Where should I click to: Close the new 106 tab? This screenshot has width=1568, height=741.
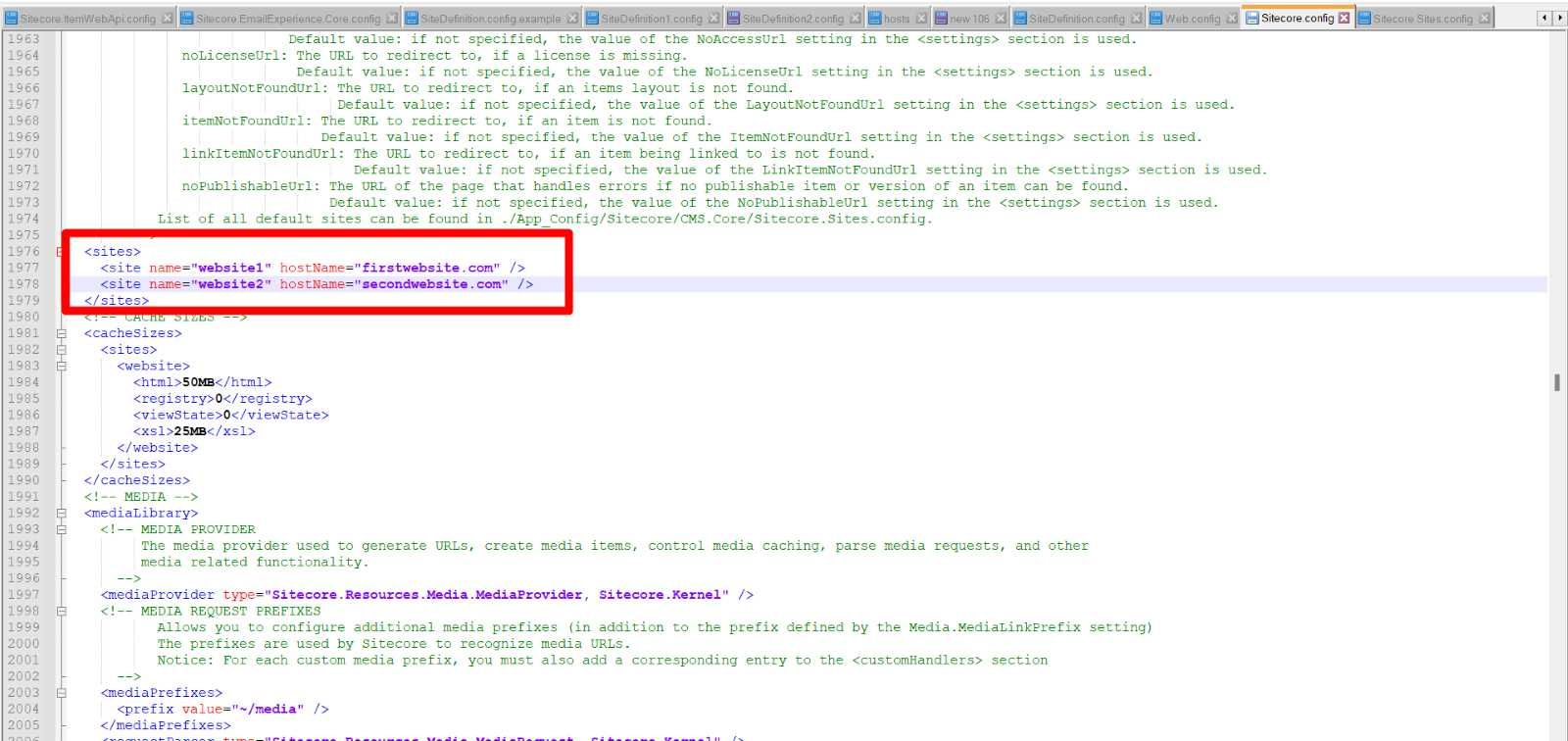1001,18
